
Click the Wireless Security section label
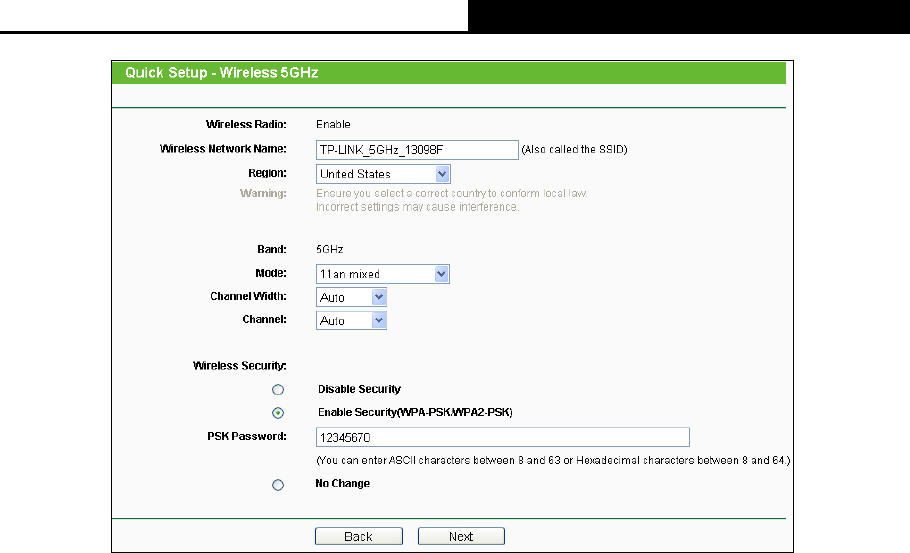240,366
